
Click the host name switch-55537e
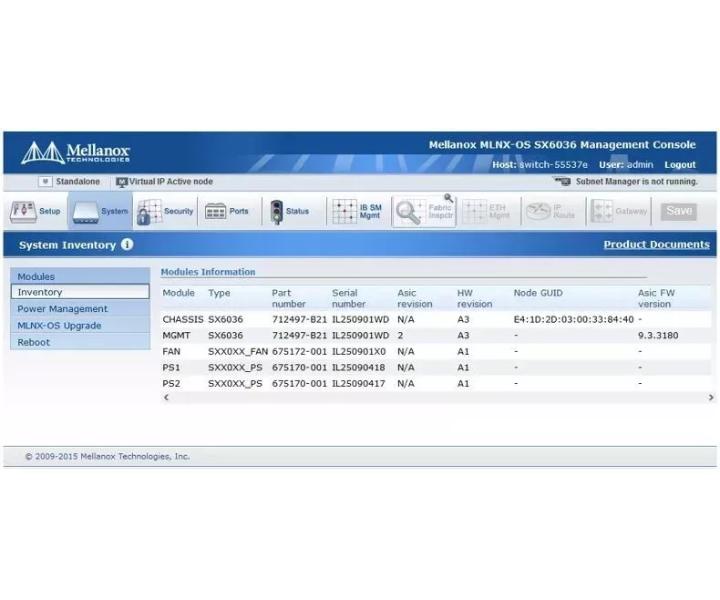pyautogui.click(x=553, y=164)
